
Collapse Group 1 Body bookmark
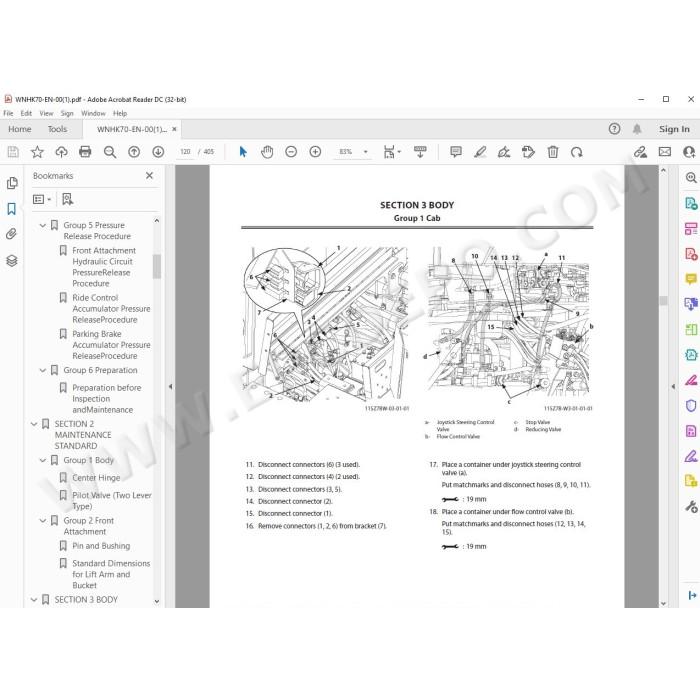pyautogui.click(x=43, y=460)
